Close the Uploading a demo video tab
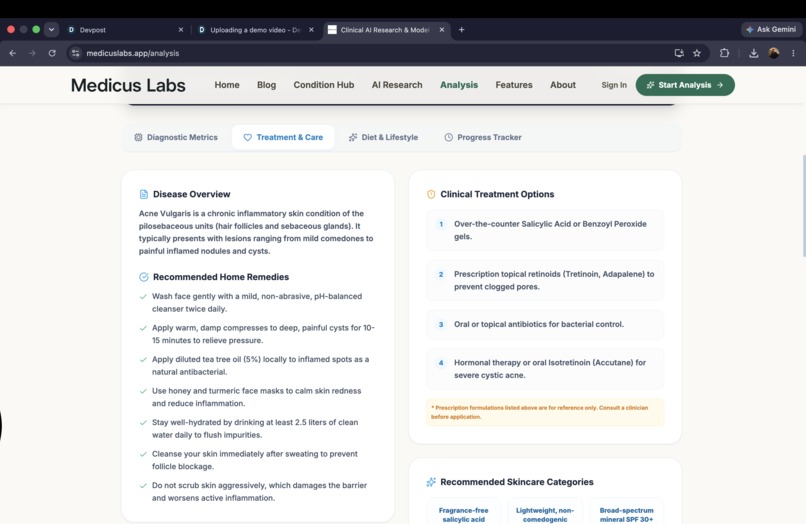This screenshot has height=524, width=806. pyautogui.click(x=311, y=30)
